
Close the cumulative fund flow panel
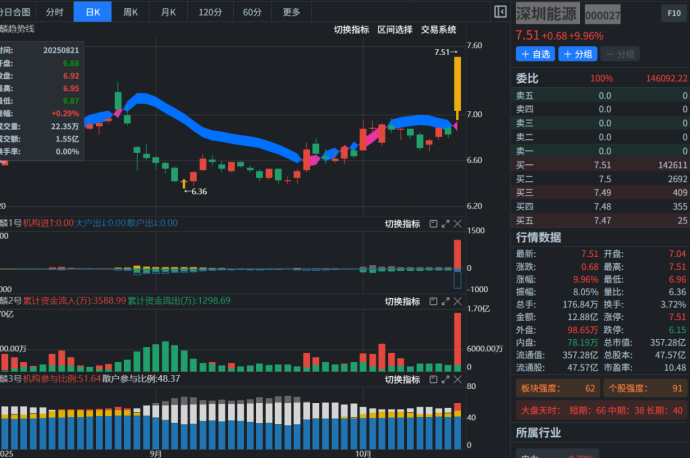pos(458,300)
